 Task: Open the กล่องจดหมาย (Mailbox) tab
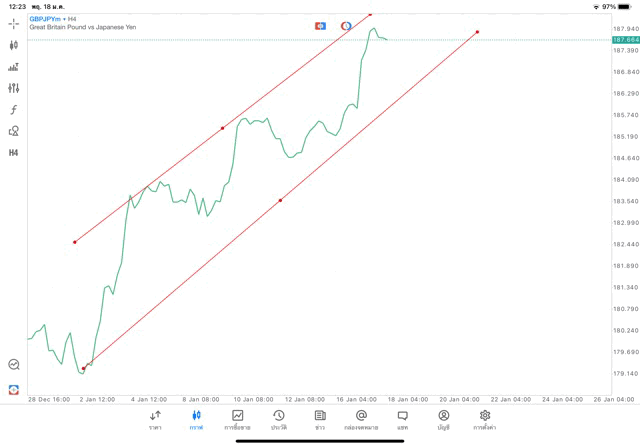(x=361, y=419)
